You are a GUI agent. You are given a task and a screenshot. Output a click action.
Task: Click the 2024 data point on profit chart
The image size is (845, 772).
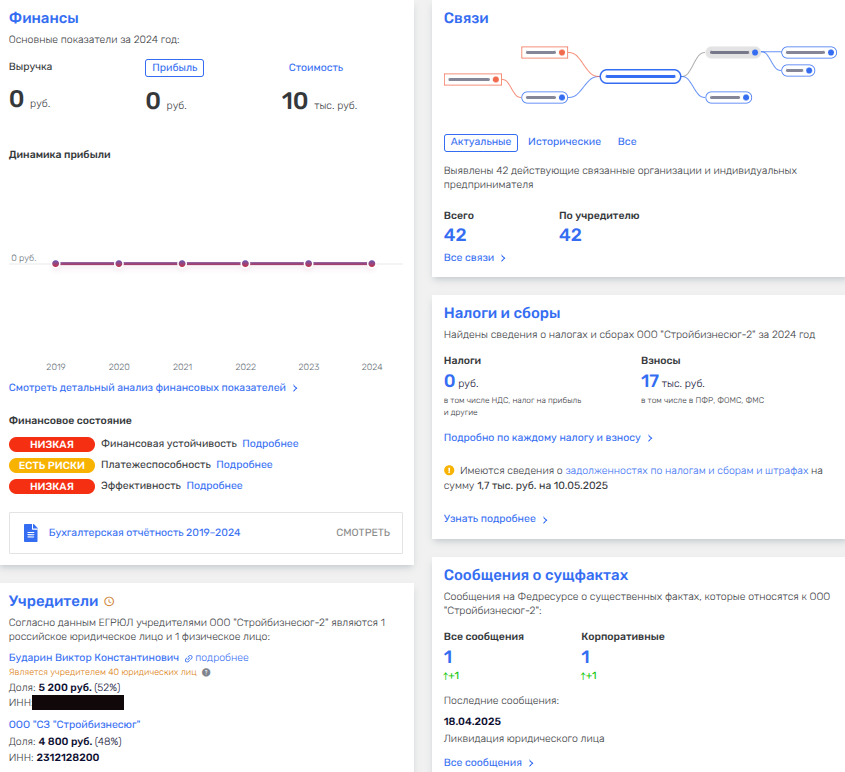tap(372, 264)
